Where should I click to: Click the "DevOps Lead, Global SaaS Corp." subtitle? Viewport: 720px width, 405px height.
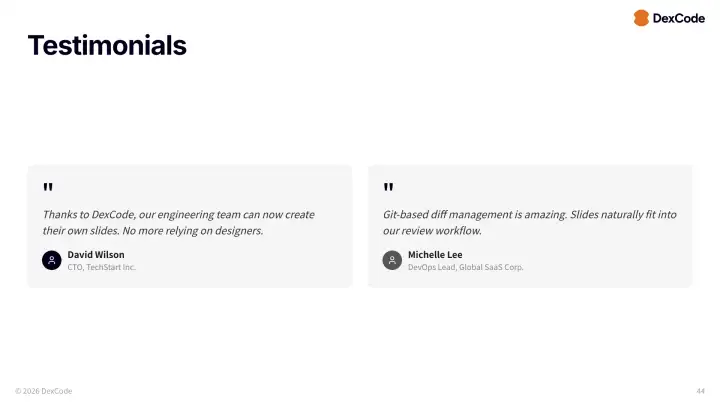point(465,267)
